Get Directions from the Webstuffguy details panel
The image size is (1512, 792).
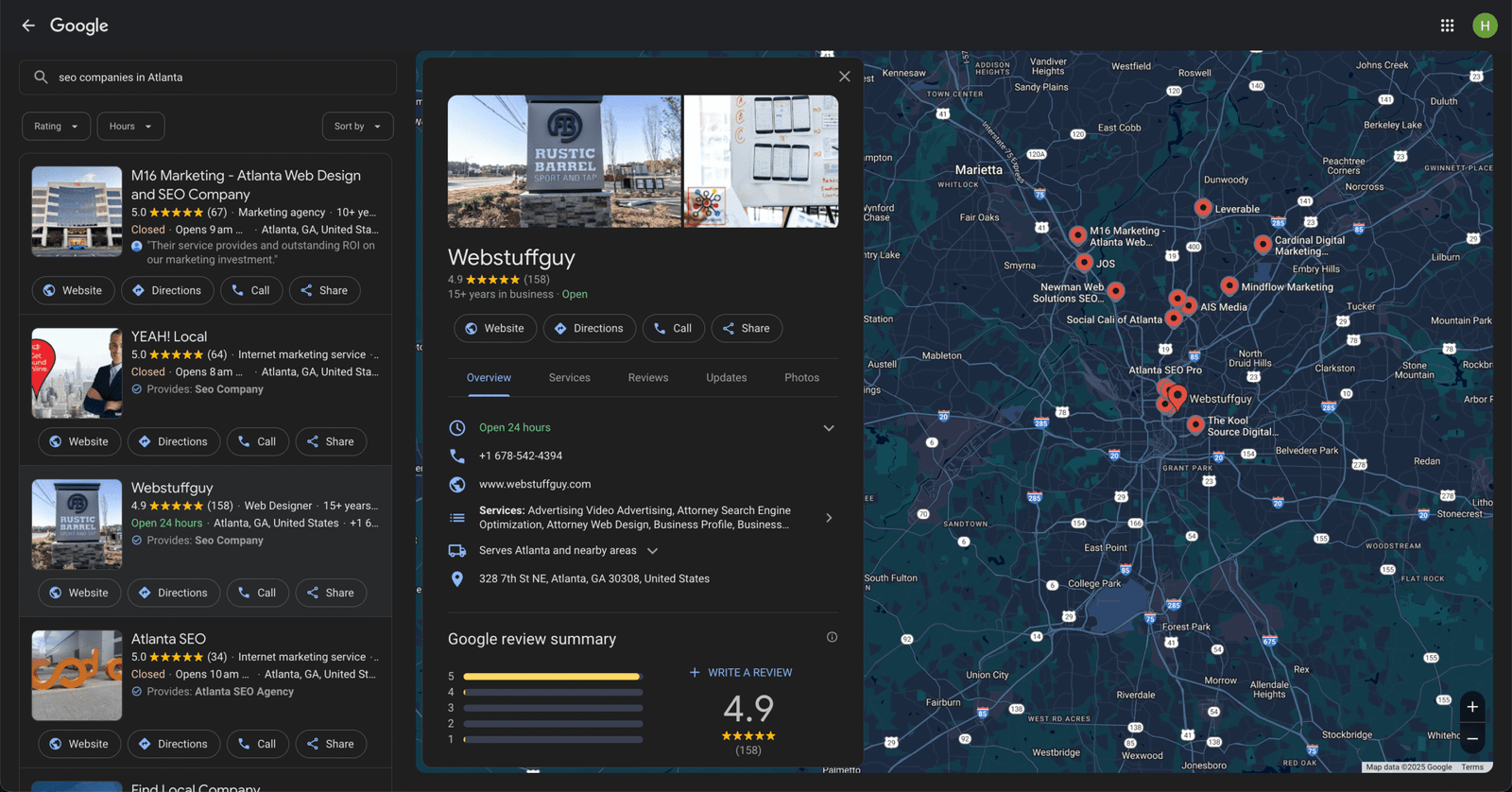[x=590, y=329]
